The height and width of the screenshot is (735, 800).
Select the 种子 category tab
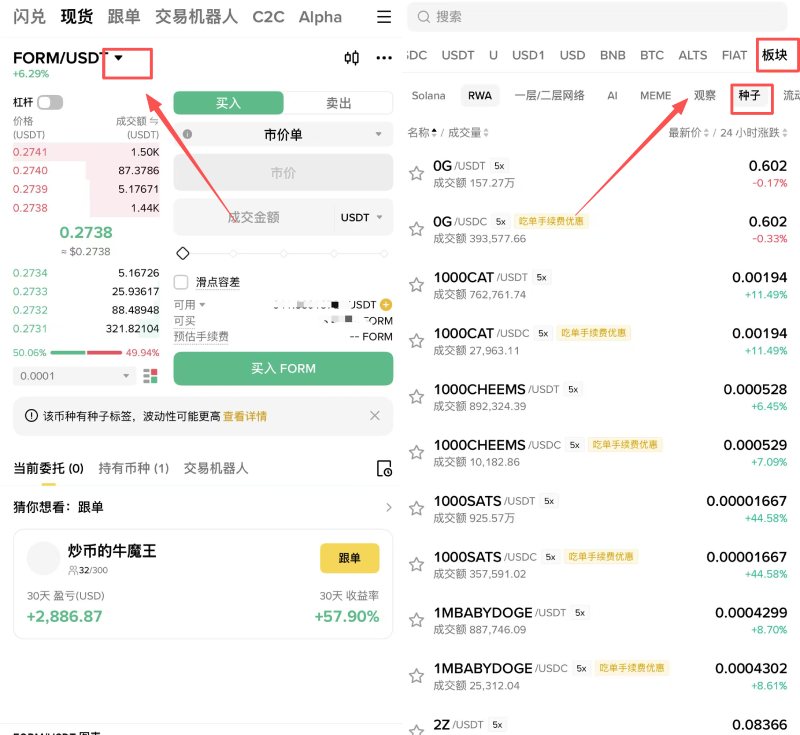[752, 96]
